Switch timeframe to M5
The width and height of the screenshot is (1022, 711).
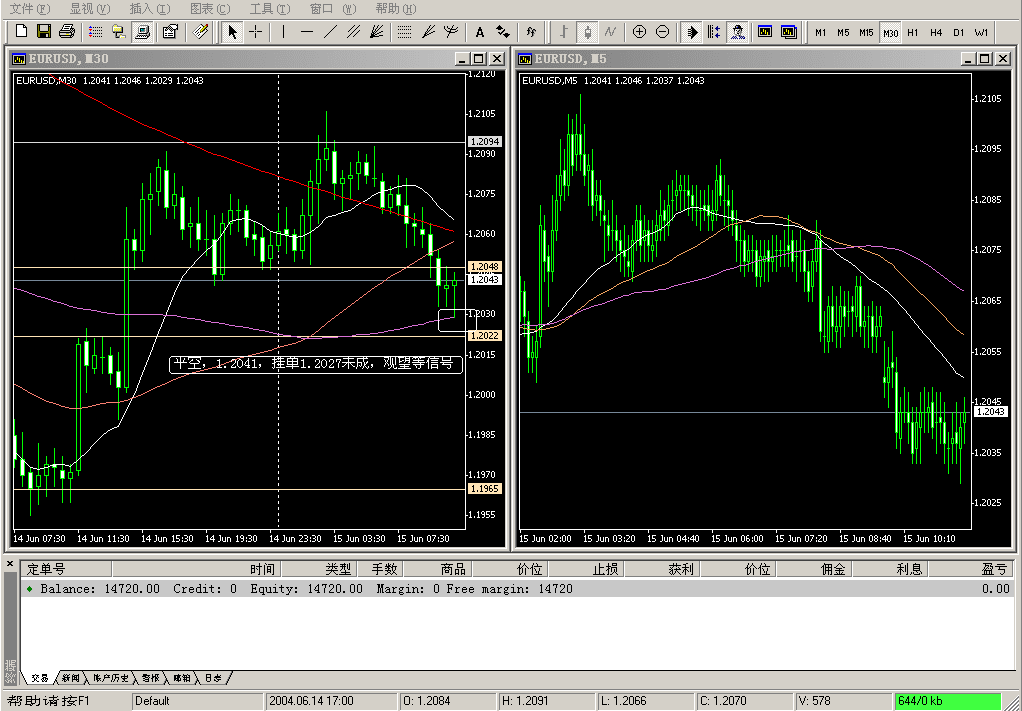843,32
